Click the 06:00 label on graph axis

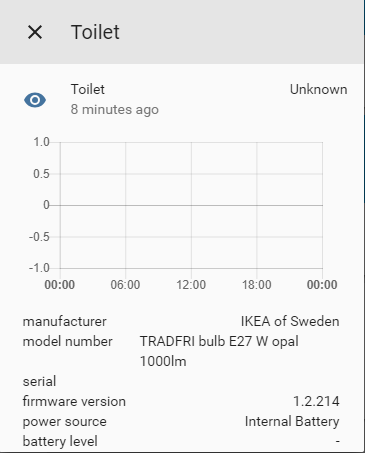pyautogui.click(x=125, y=285)
